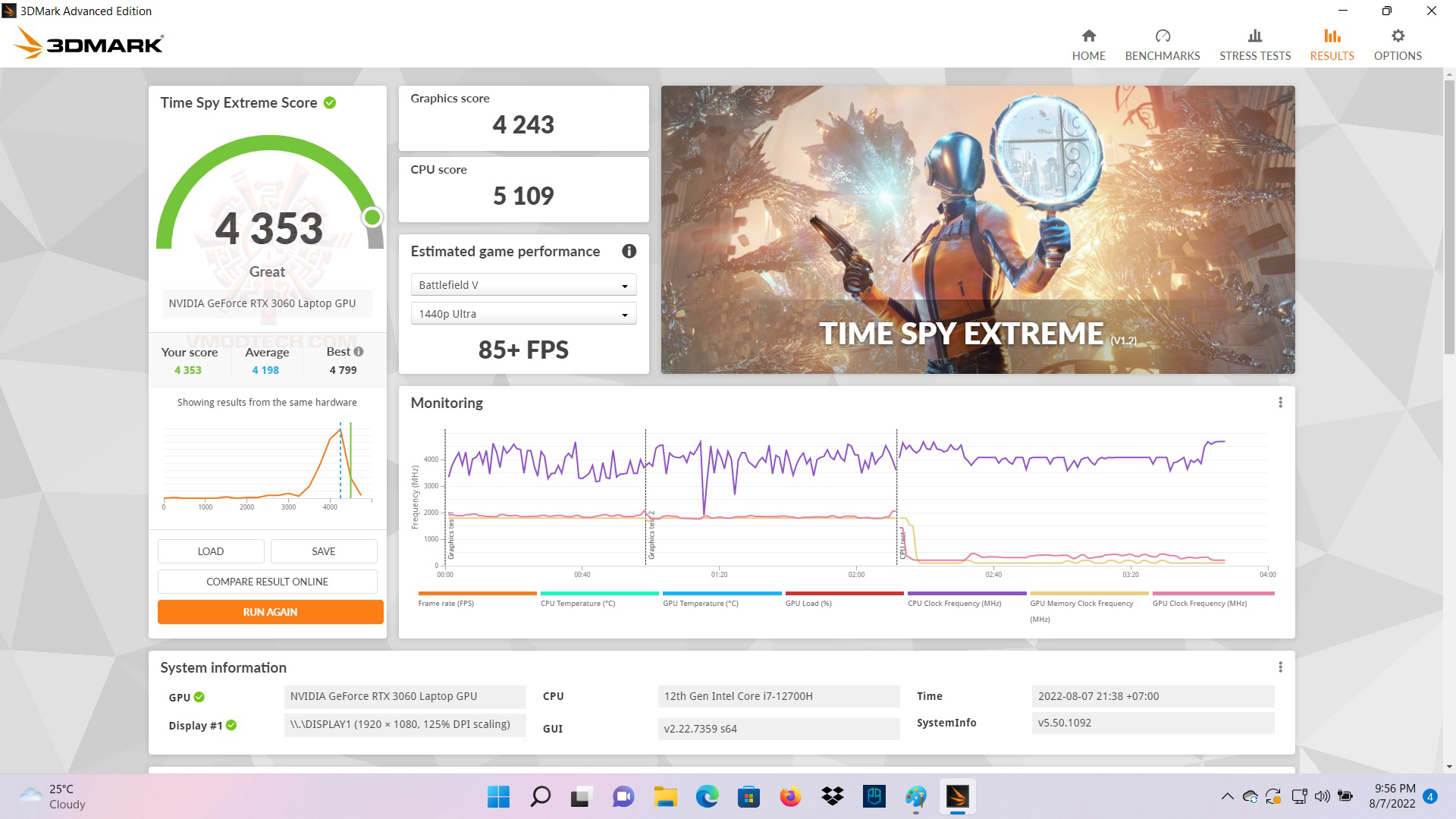Open the System information overflow menu
The height and width of the screenshot is (819, 1456).
point(1282,667)
